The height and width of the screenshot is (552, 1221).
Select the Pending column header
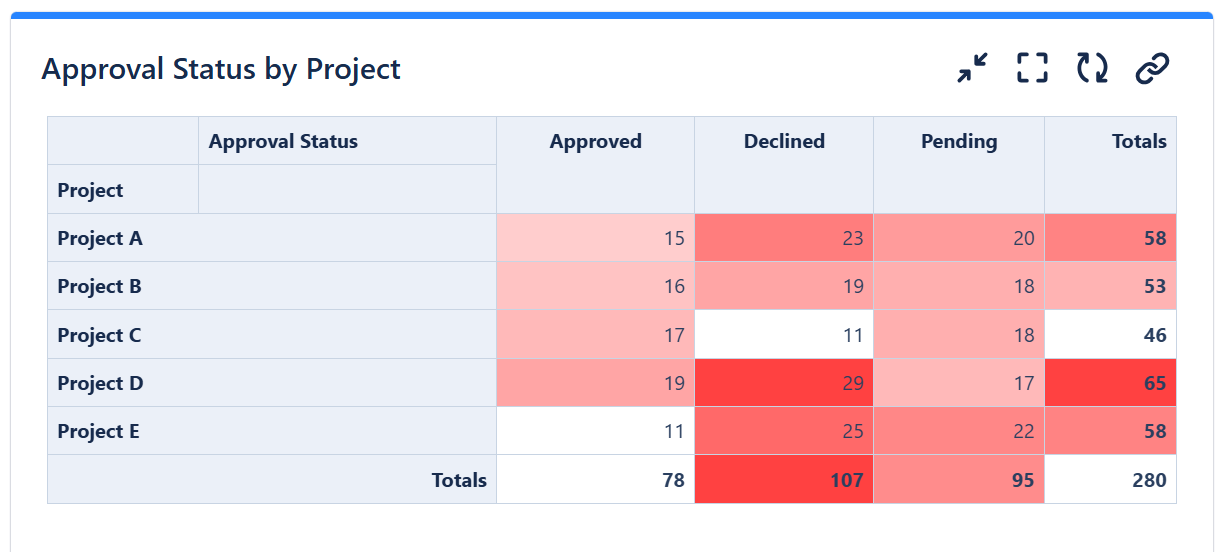pyautogui.click(x=959, y=141)
